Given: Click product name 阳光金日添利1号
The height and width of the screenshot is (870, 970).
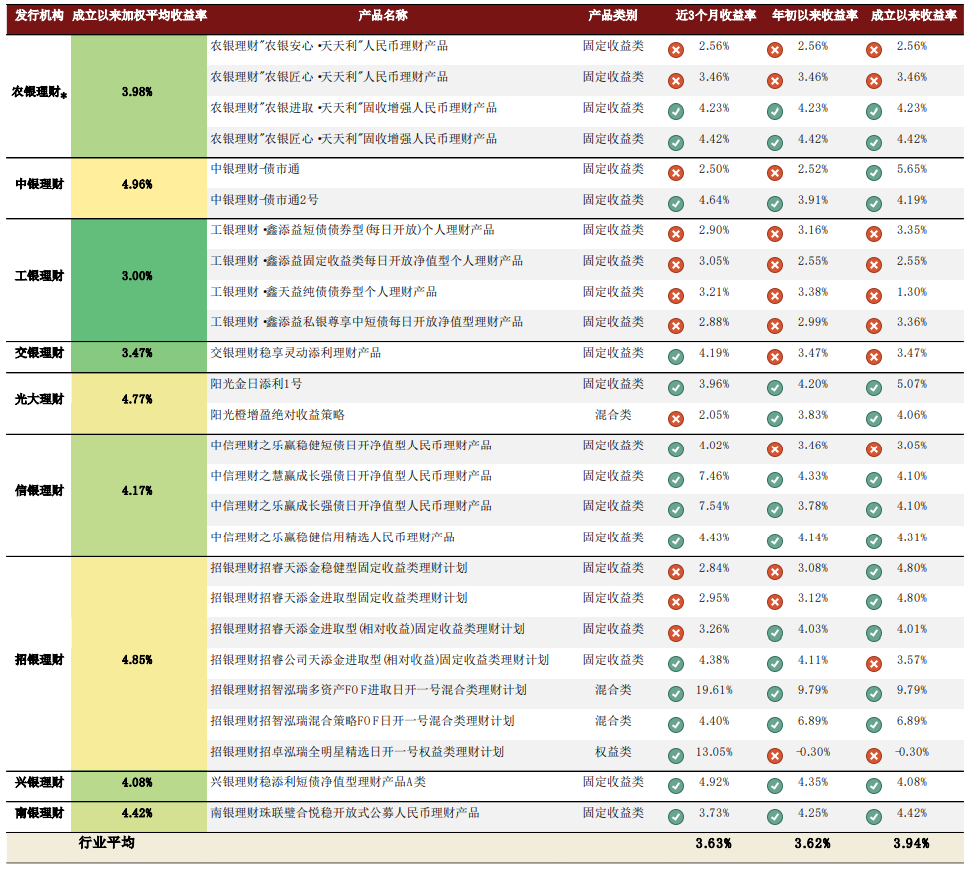Looking at the screenshot, I should coord(256,384).
